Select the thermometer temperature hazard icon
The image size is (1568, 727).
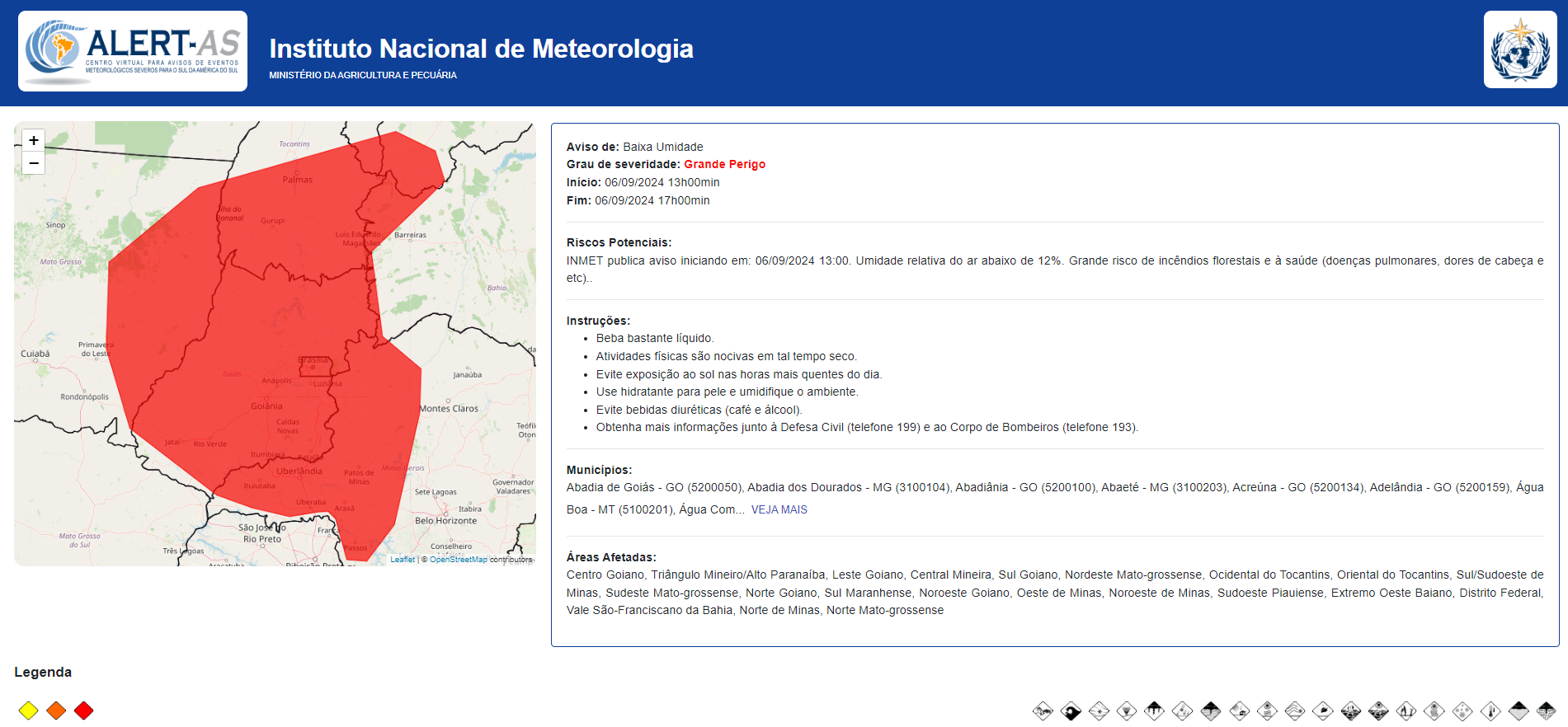coord(1490,711)
